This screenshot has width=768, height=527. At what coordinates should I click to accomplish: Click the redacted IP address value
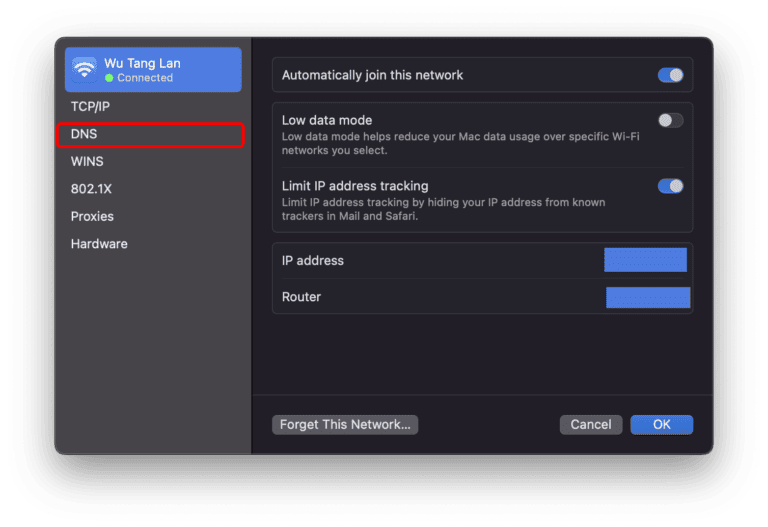click(645, 260)
